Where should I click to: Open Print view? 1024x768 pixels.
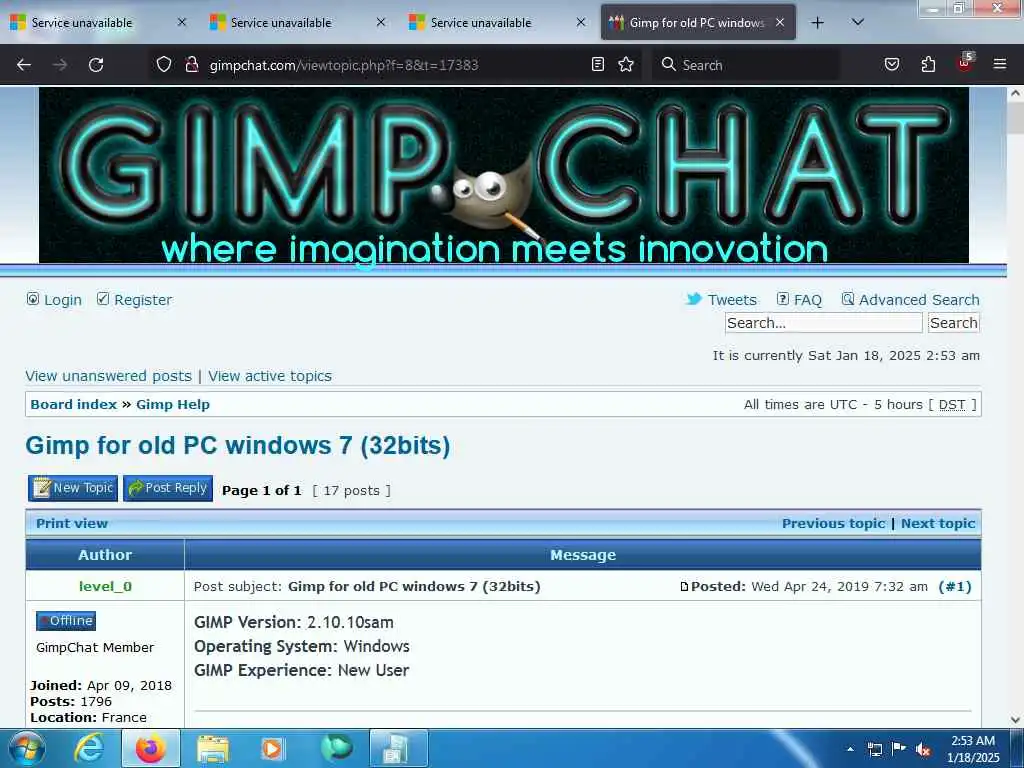[x=72, y=523]
